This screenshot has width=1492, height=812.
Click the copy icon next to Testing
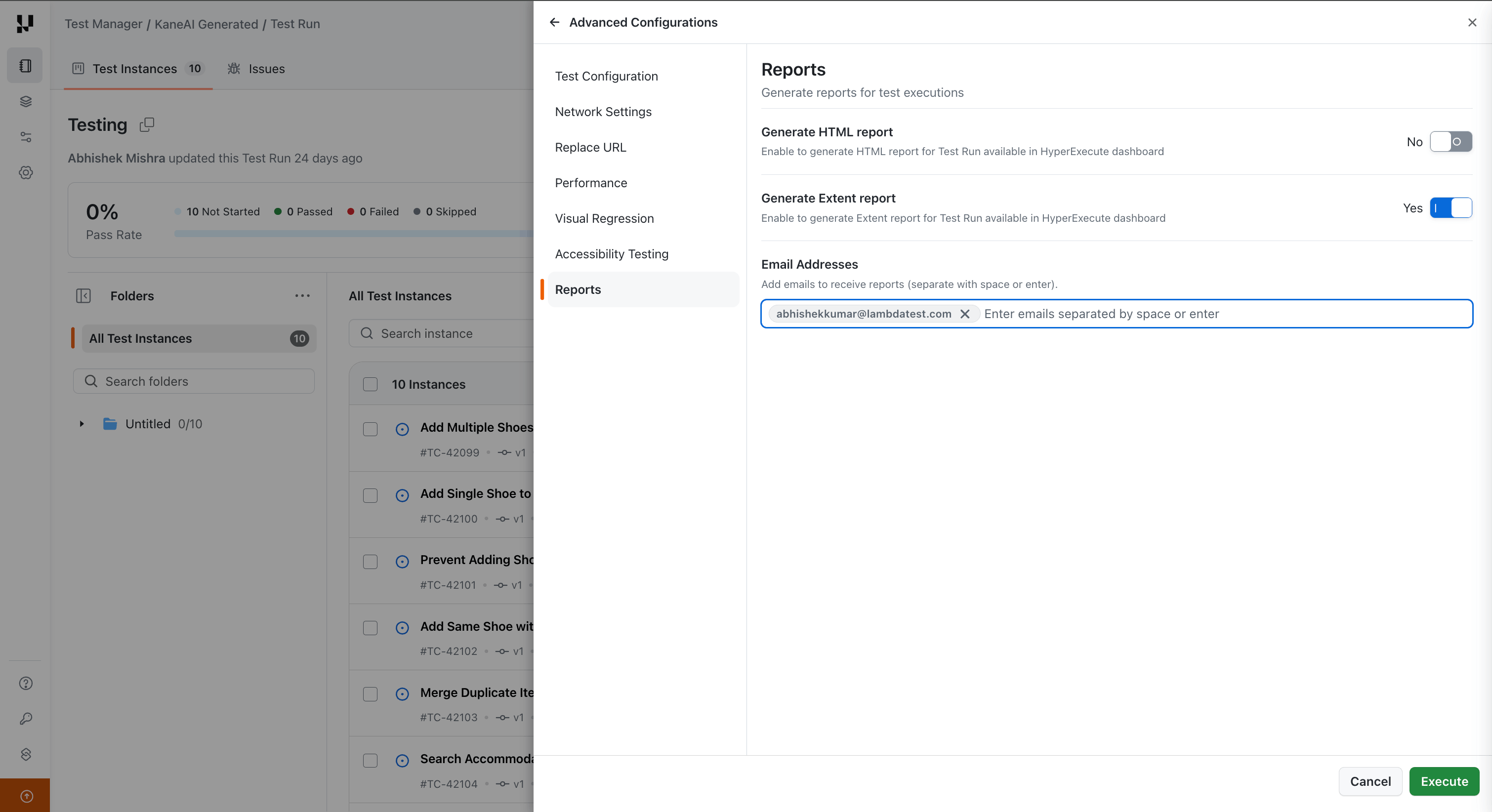(x=147, y=124)
